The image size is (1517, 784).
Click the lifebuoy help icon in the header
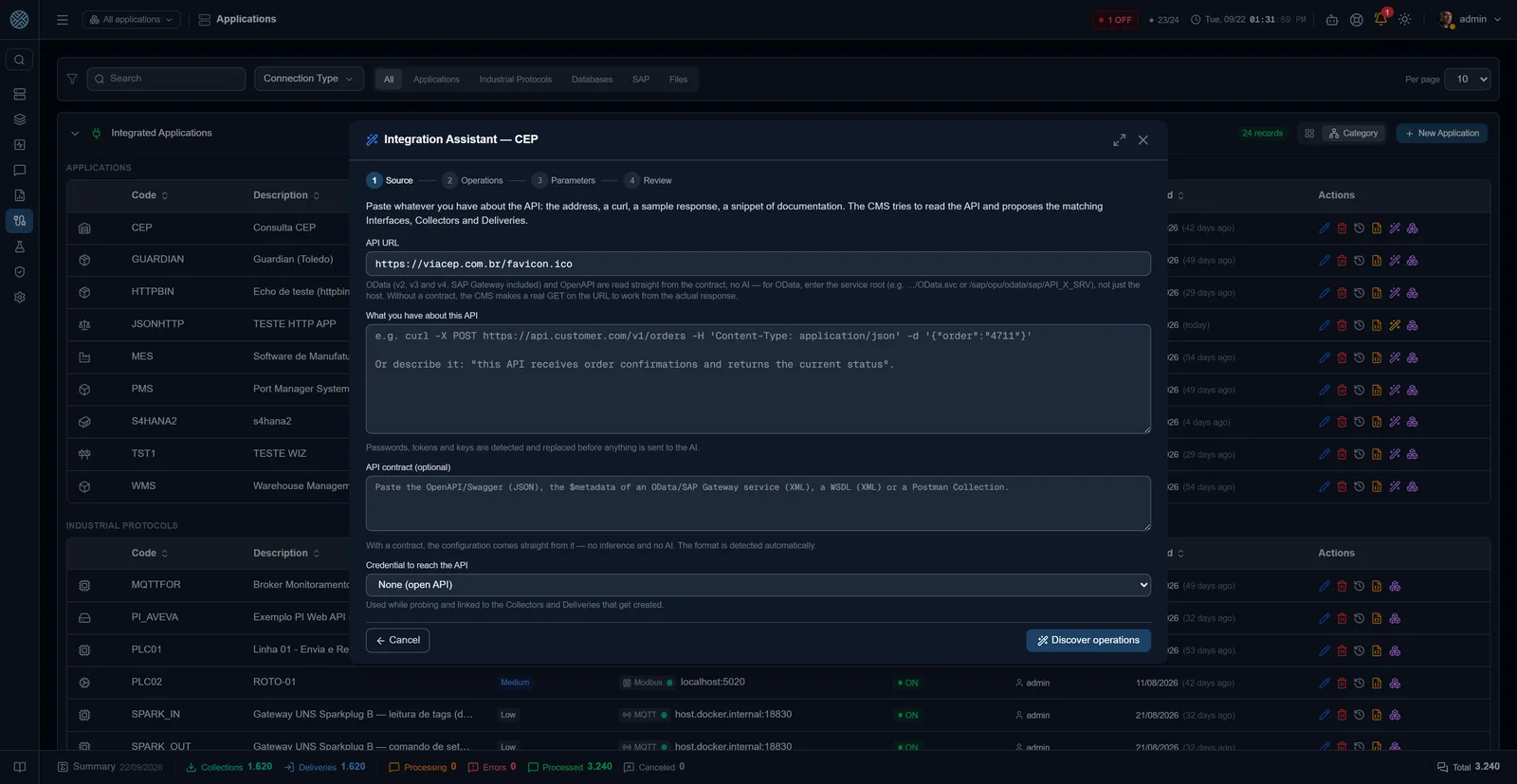[x=1357, y=19]
